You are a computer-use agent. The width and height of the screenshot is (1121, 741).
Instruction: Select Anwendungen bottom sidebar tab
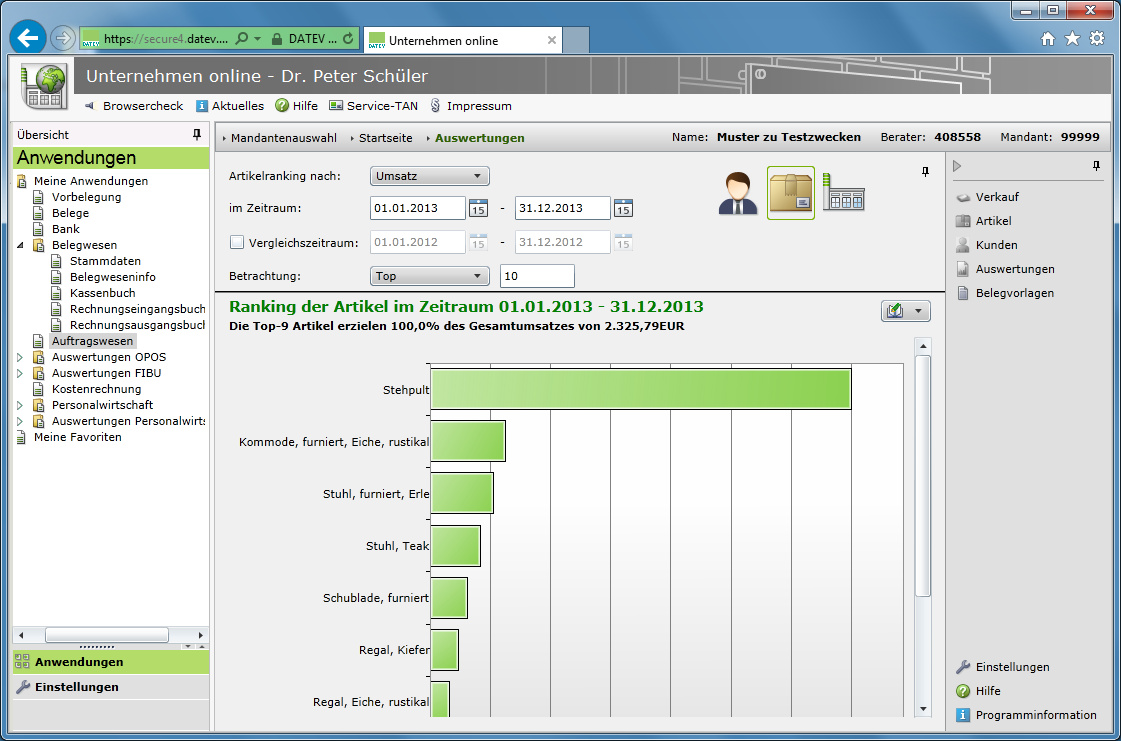pyautogui.click(x=111, y=662)
